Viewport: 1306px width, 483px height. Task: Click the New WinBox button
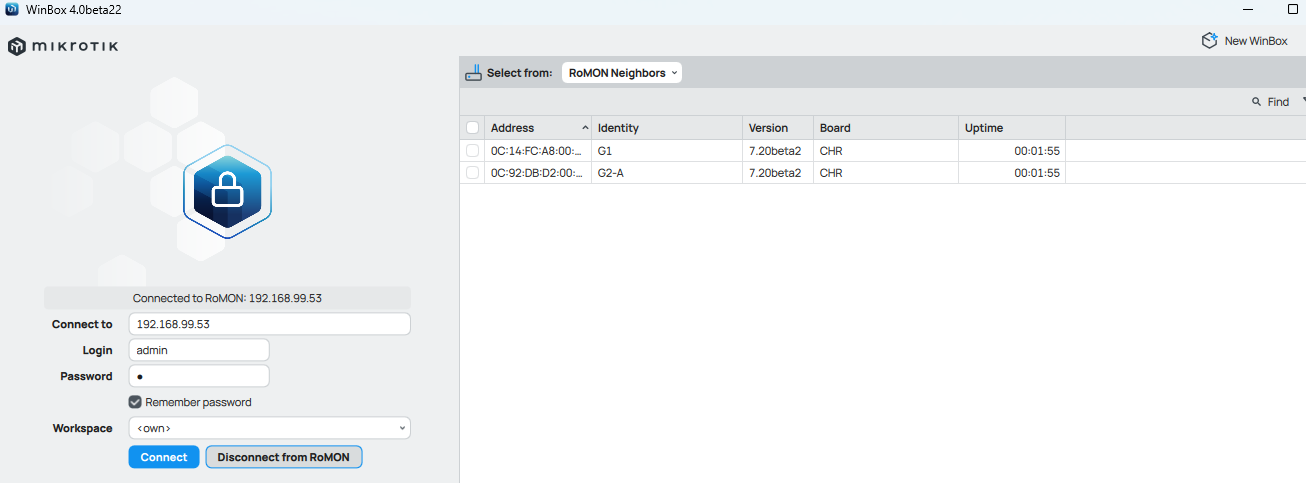pyautogui.click(x=1244, y=41)
